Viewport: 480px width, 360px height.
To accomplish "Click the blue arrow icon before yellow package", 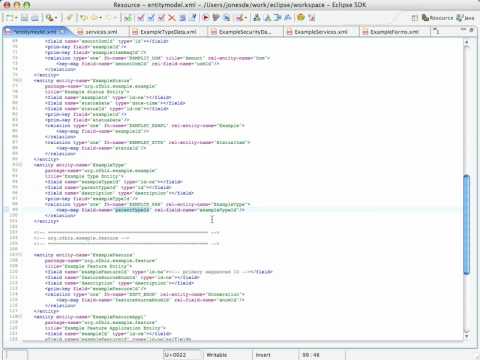I will [x=278, y=18].
